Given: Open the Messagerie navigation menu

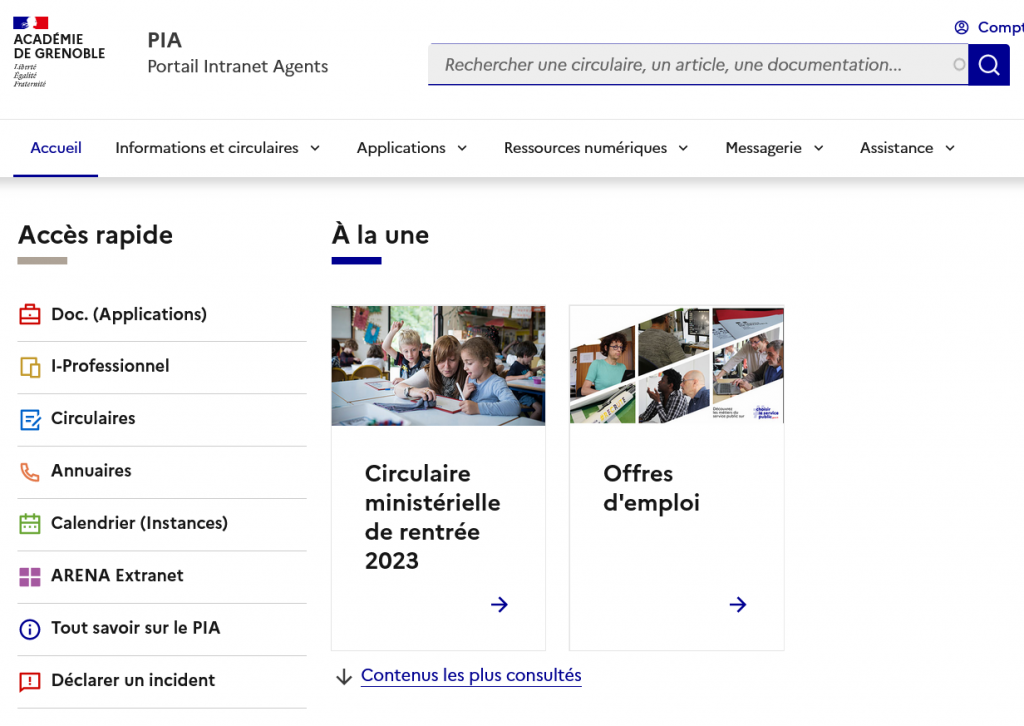Looking at the screenshot, I should (774, 148).
